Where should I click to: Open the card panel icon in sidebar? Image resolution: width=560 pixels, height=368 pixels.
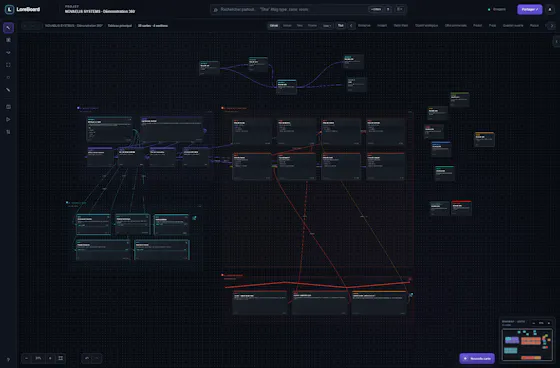8,107
